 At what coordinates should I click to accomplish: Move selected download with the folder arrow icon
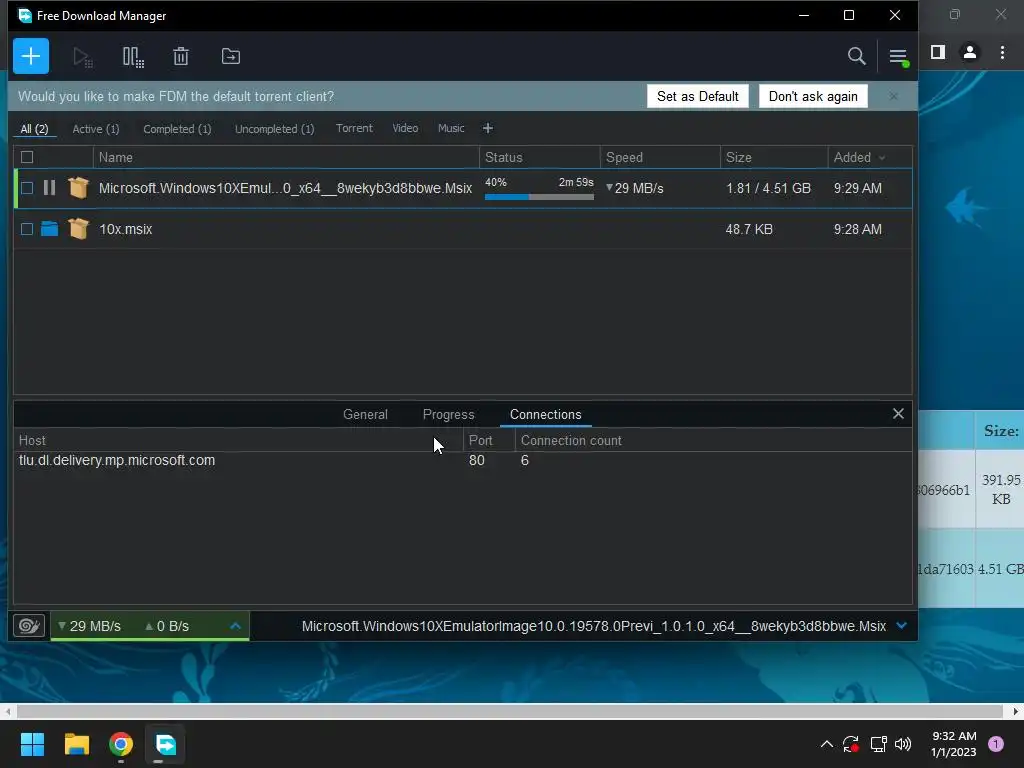231,57
